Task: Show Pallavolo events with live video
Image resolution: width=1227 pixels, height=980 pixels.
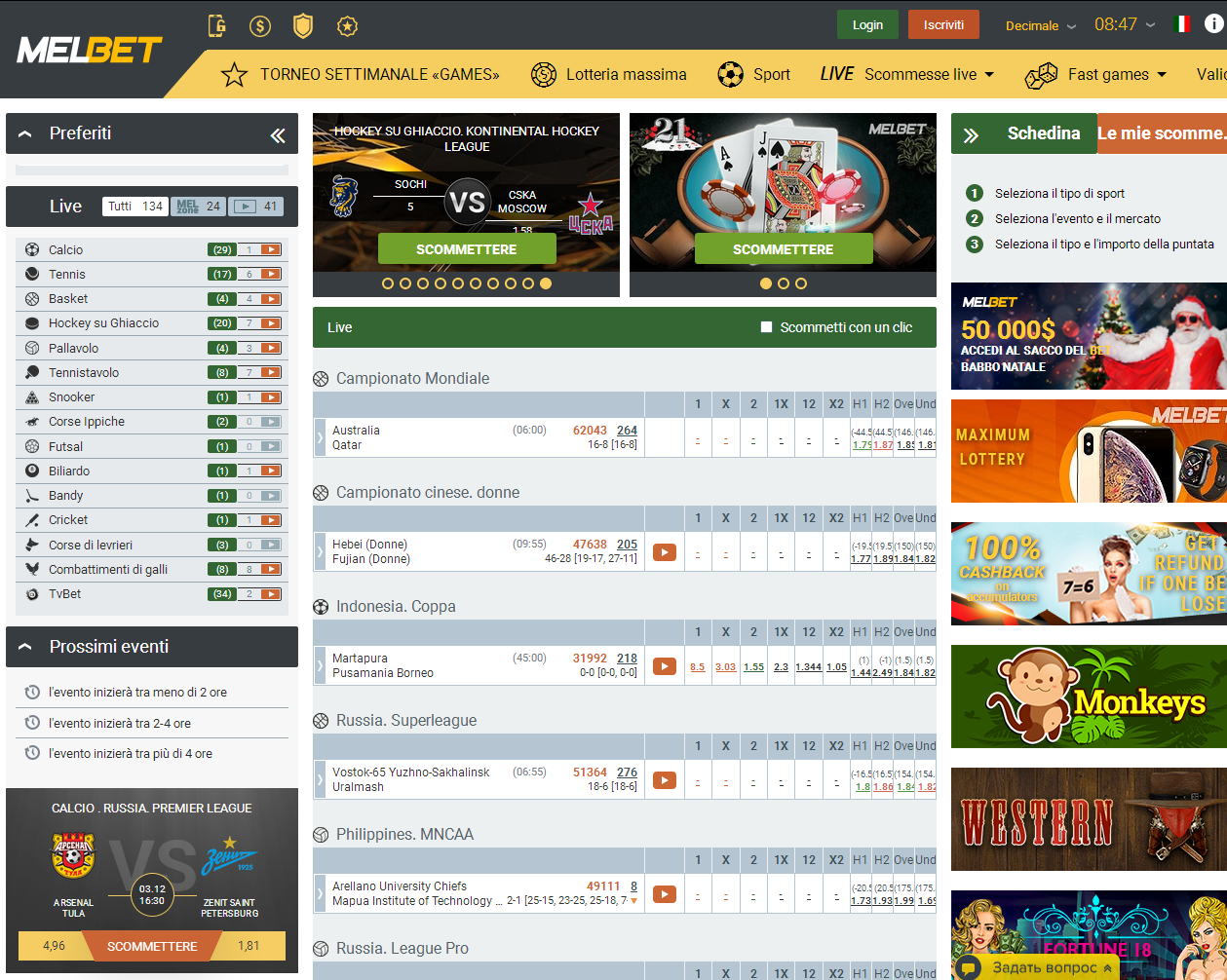Action: tap(270, 348)
